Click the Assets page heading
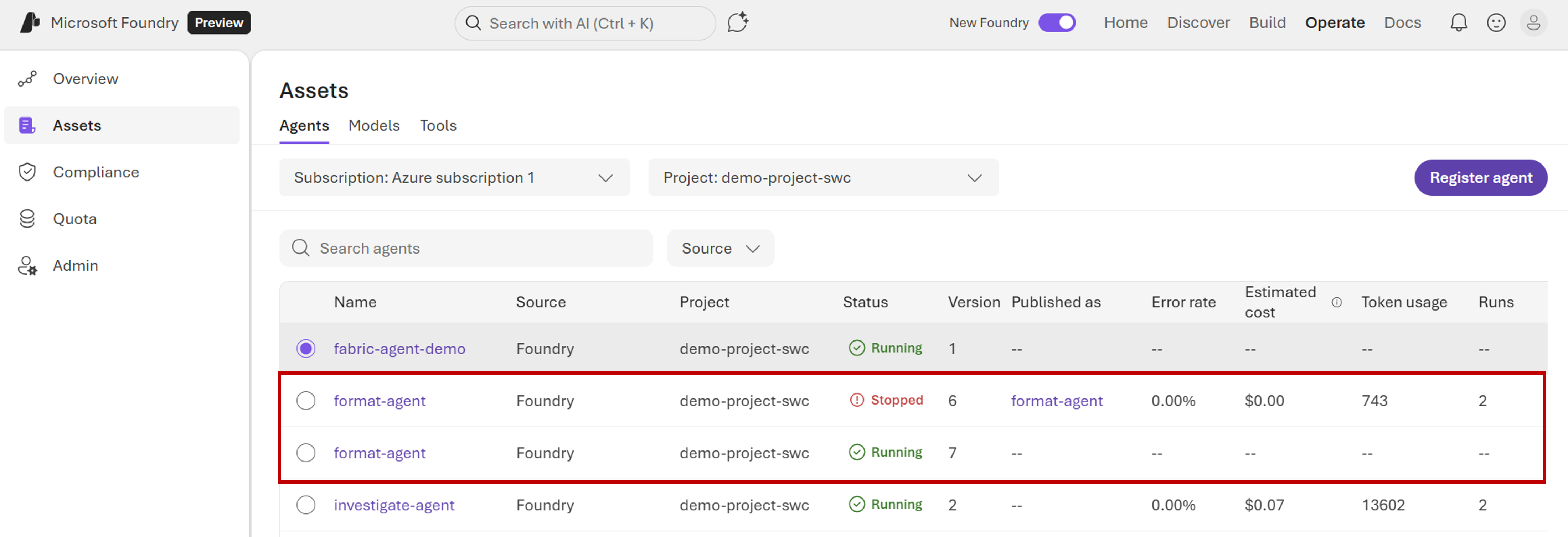Screen dimensions: 1568x537 (314, 90)
